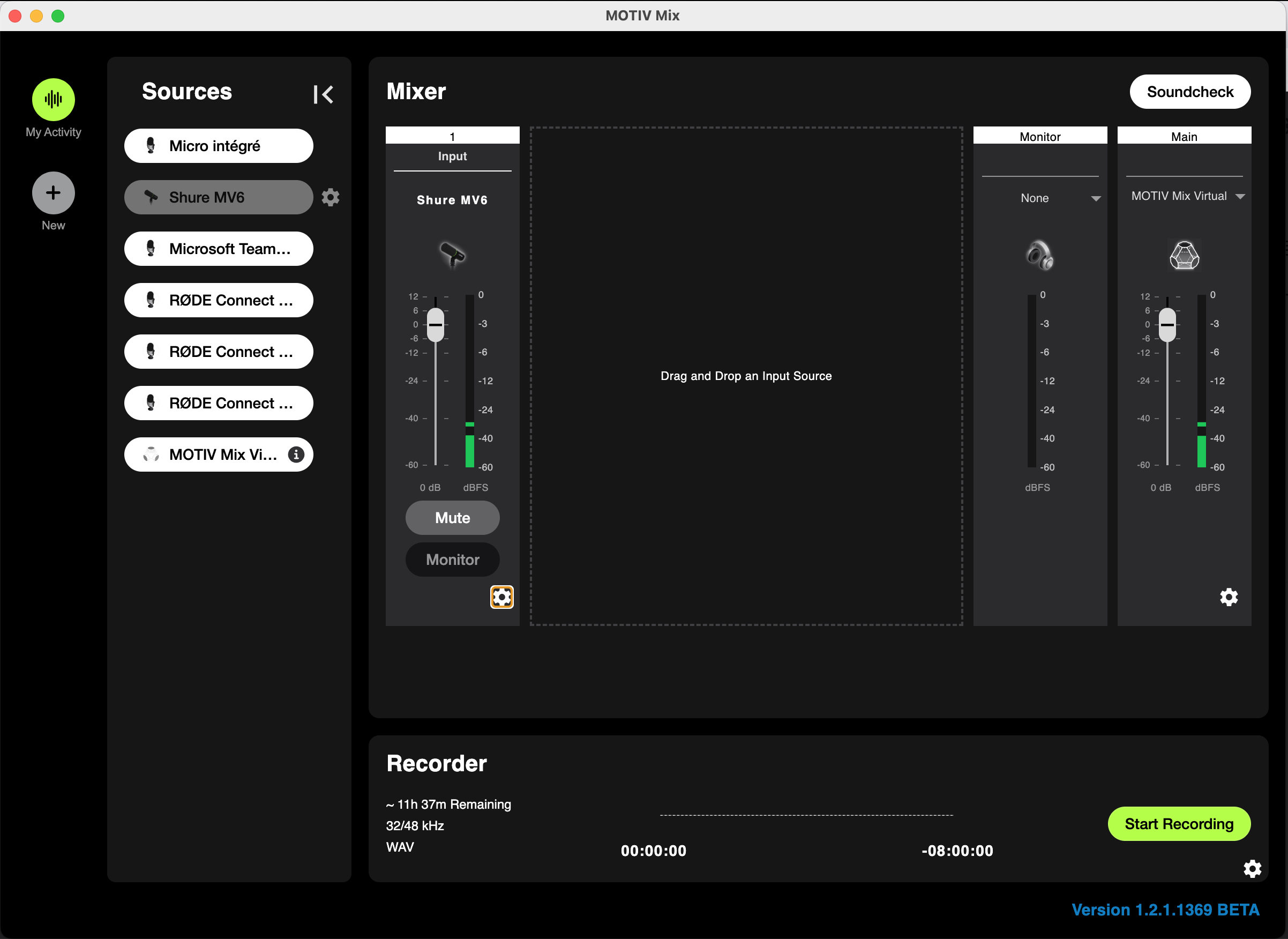The height and width of the screenshot is (939, 1288).
Task: Select Microsoft Teams source item
Action: pyautogui.click(x=218, y=249)
